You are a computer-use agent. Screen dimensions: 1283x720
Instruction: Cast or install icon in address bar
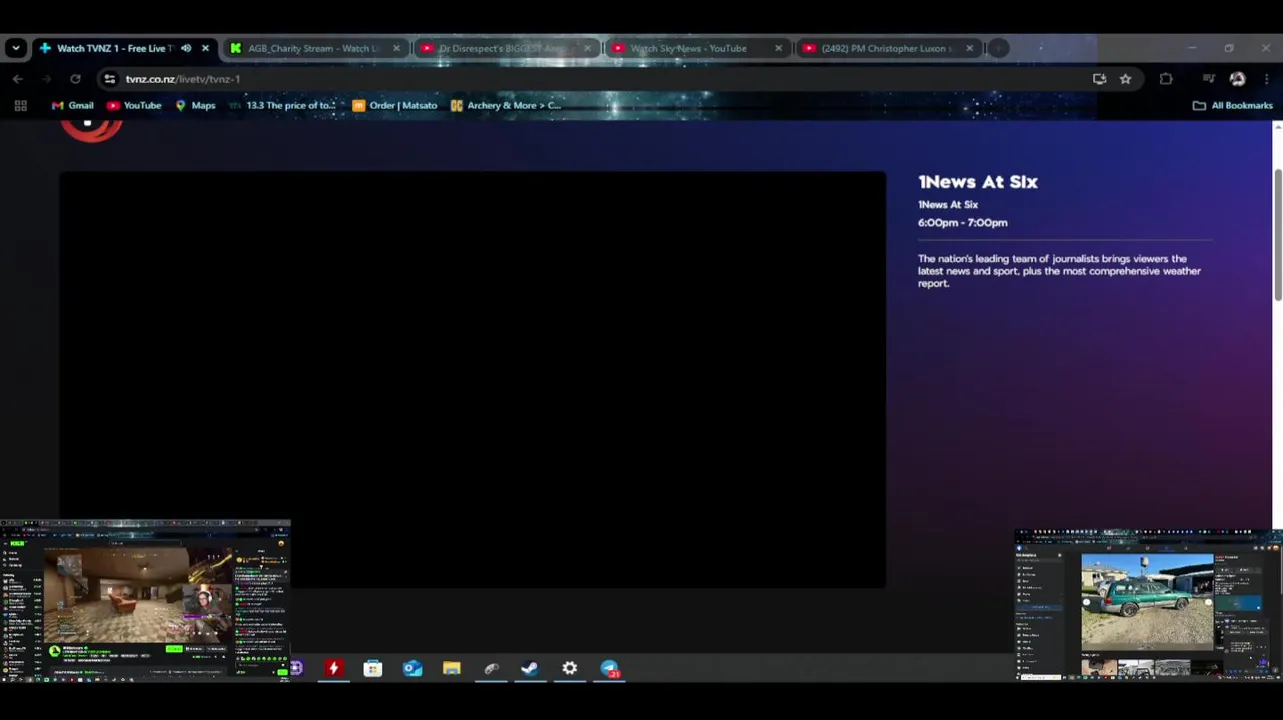[x=1099, y=79]
